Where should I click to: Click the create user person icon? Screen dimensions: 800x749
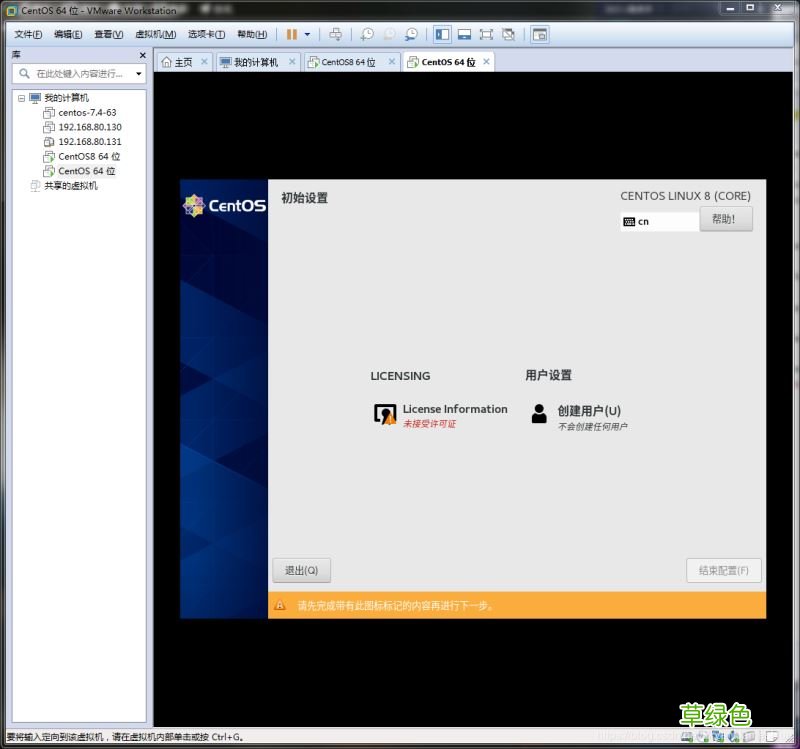539,414
